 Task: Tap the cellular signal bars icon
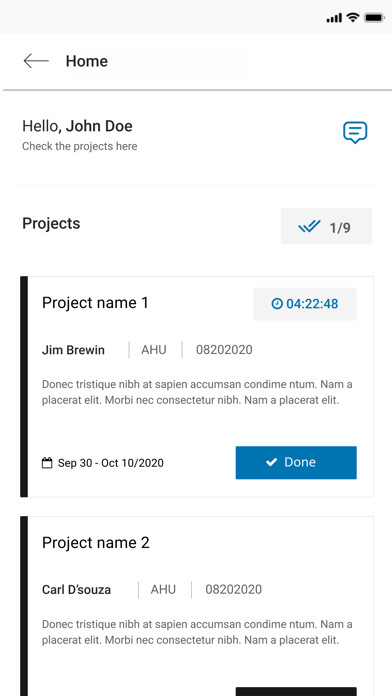coord(334,18)
